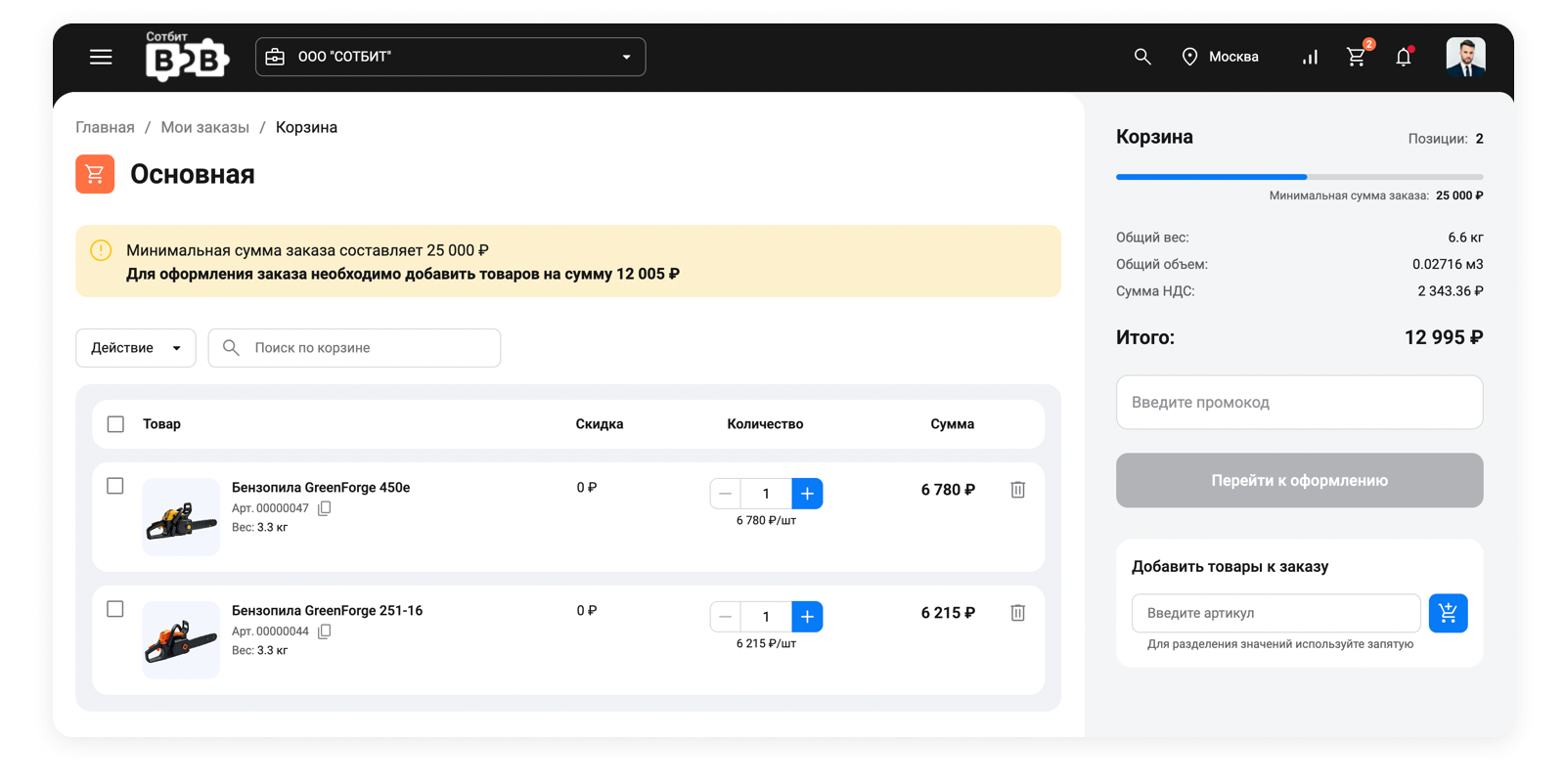The width and height of the screenshot is (1565, 784).
Task: Click the Товар column header
Action: tap(161, 424)
